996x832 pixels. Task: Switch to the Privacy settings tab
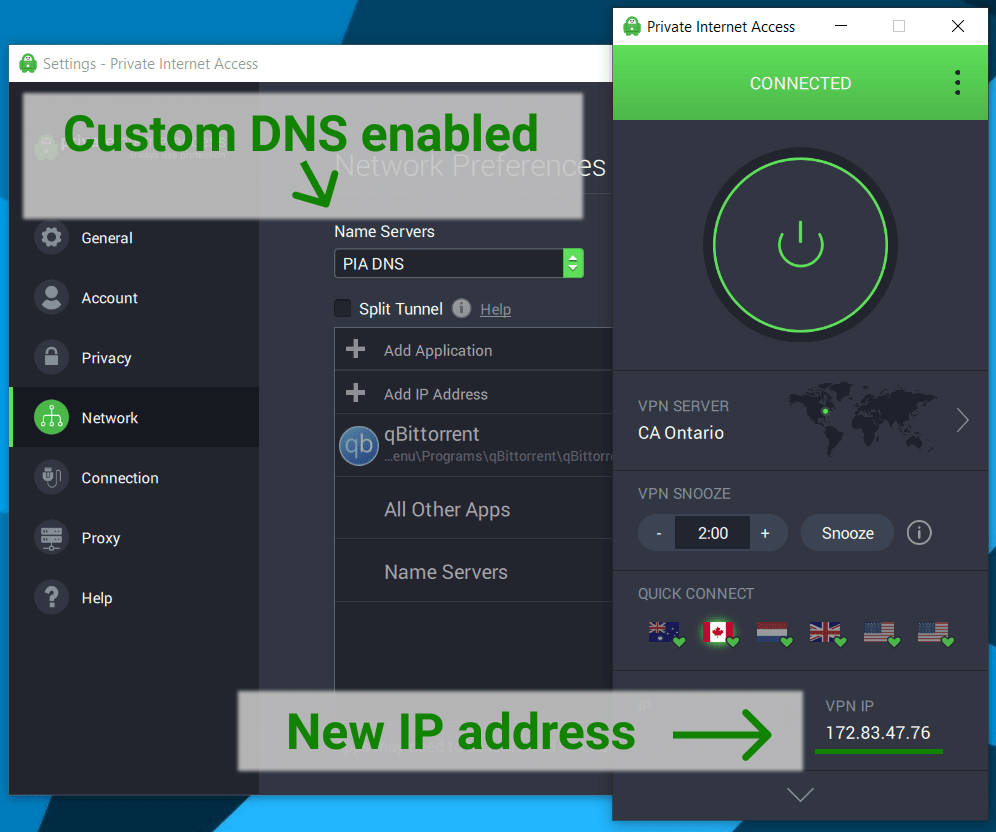tap(134, 357)
